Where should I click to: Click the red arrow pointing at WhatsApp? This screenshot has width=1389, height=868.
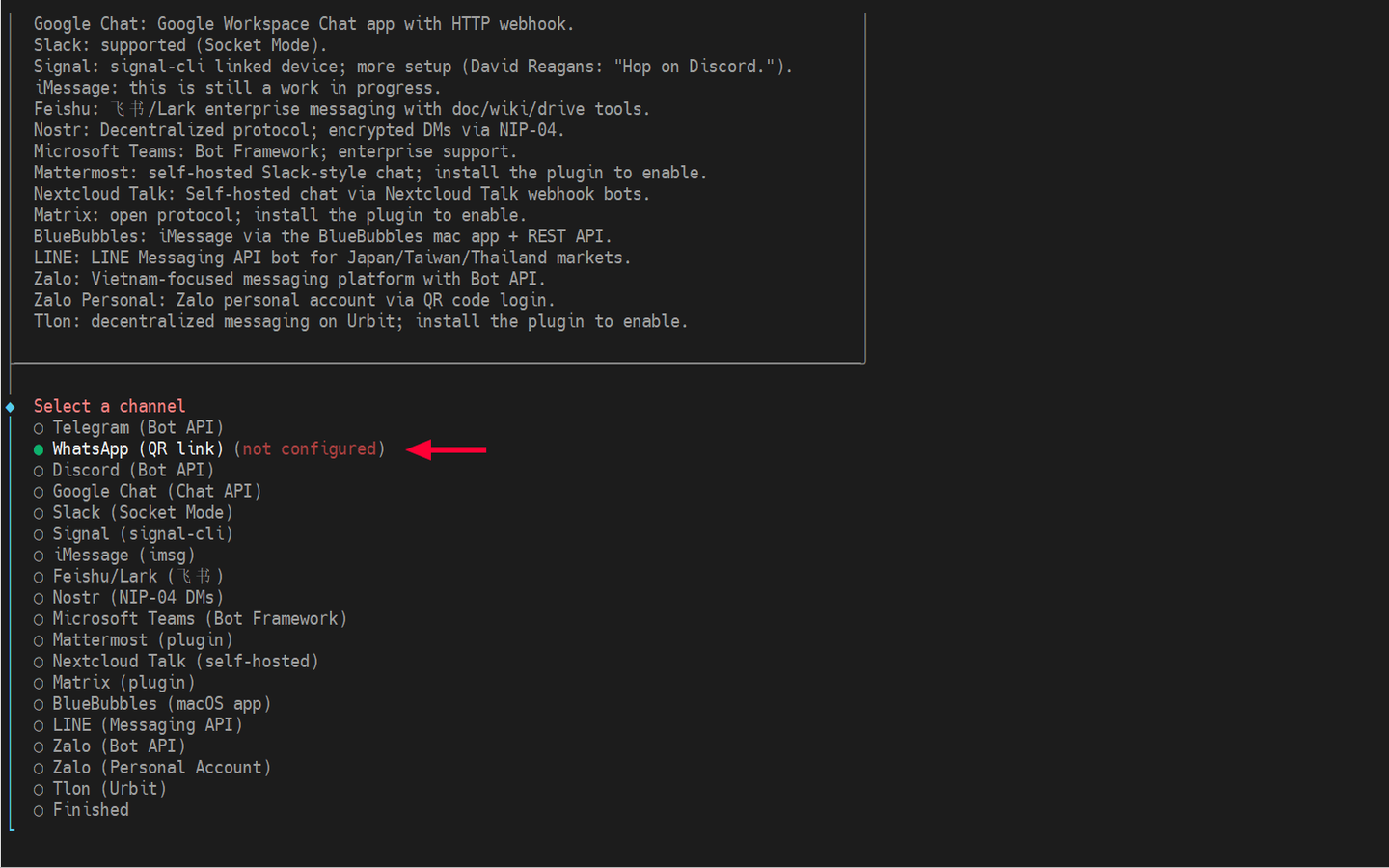[x=447, y=449]
